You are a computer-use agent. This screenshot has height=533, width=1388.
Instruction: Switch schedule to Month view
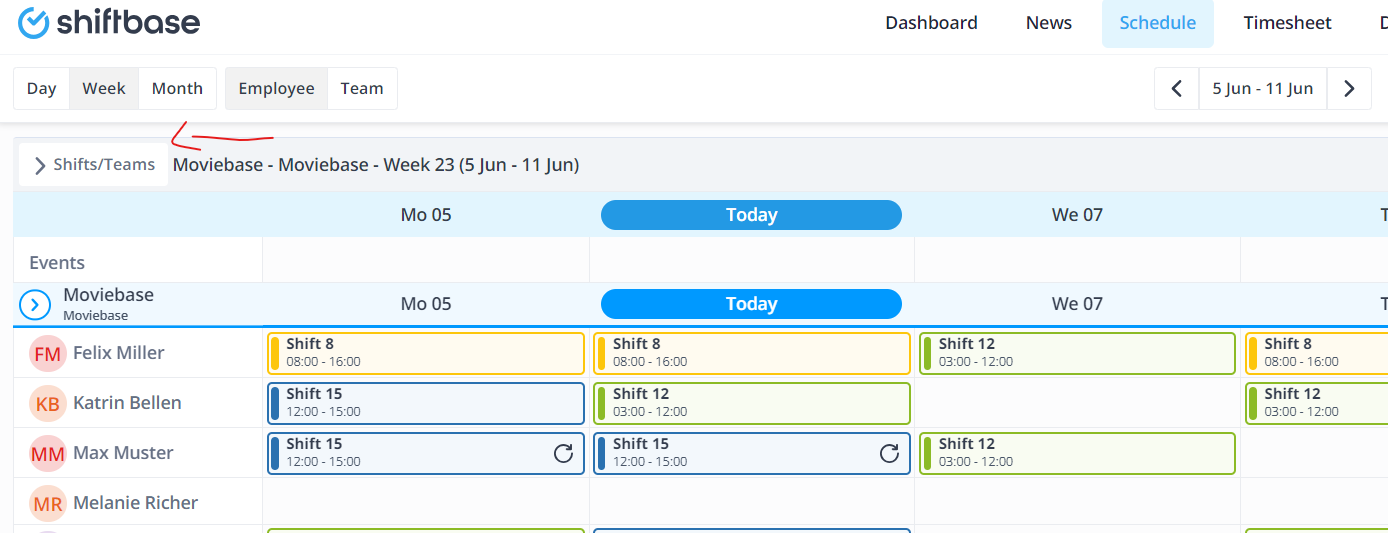177,88
